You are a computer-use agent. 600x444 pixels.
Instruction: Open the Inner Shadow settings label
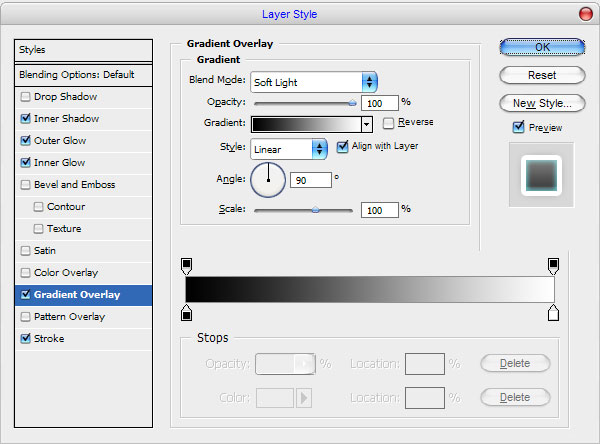[x=67, y=119]
